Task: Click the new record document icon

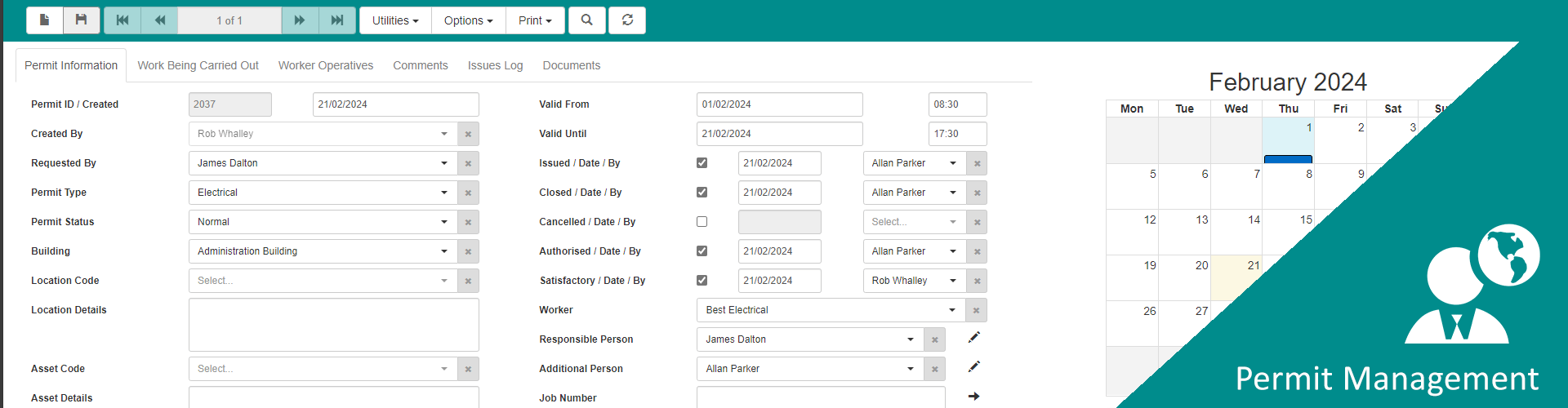Action: click(x=45, y=20)
